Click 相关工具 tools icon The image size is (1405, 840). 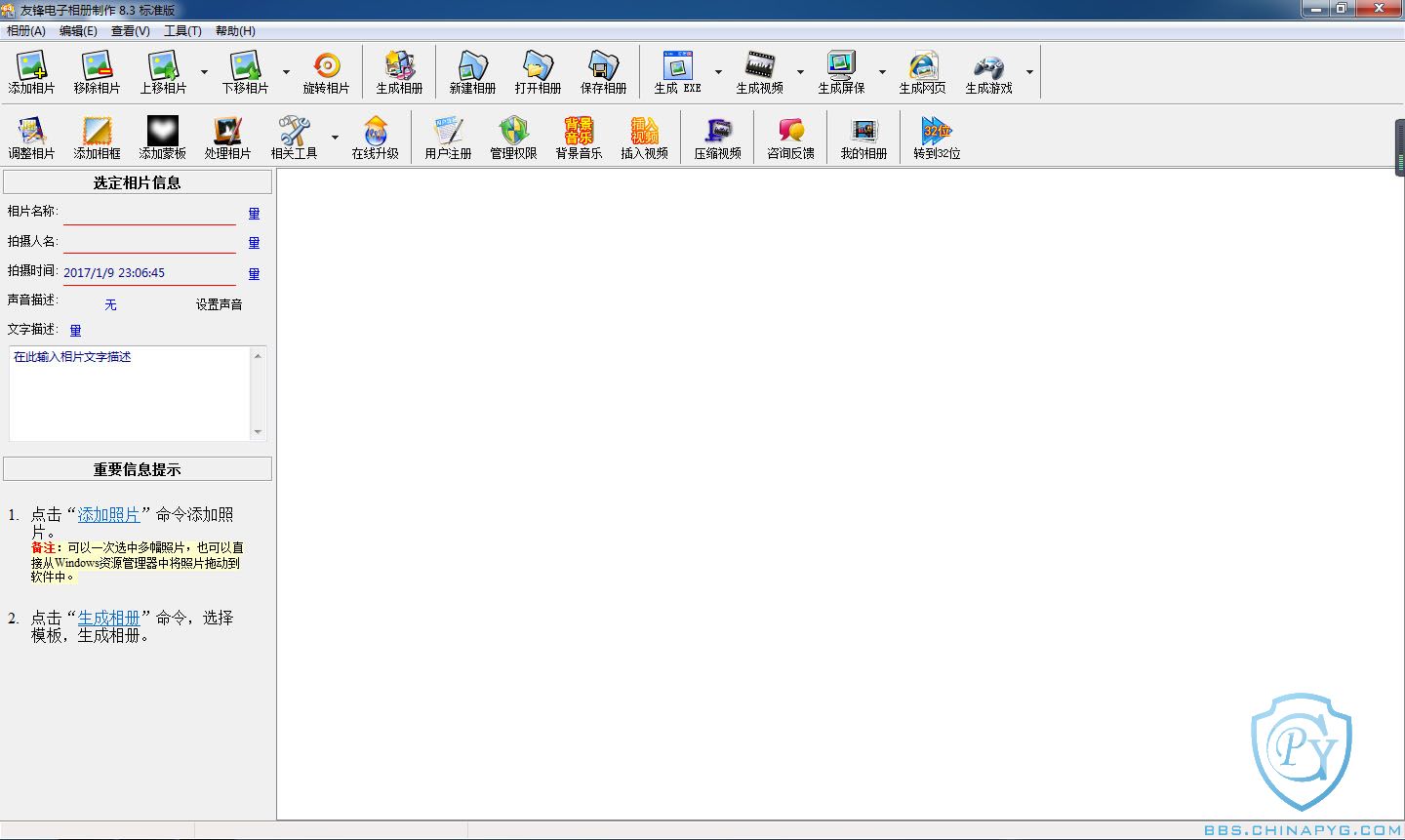point(294,138)
